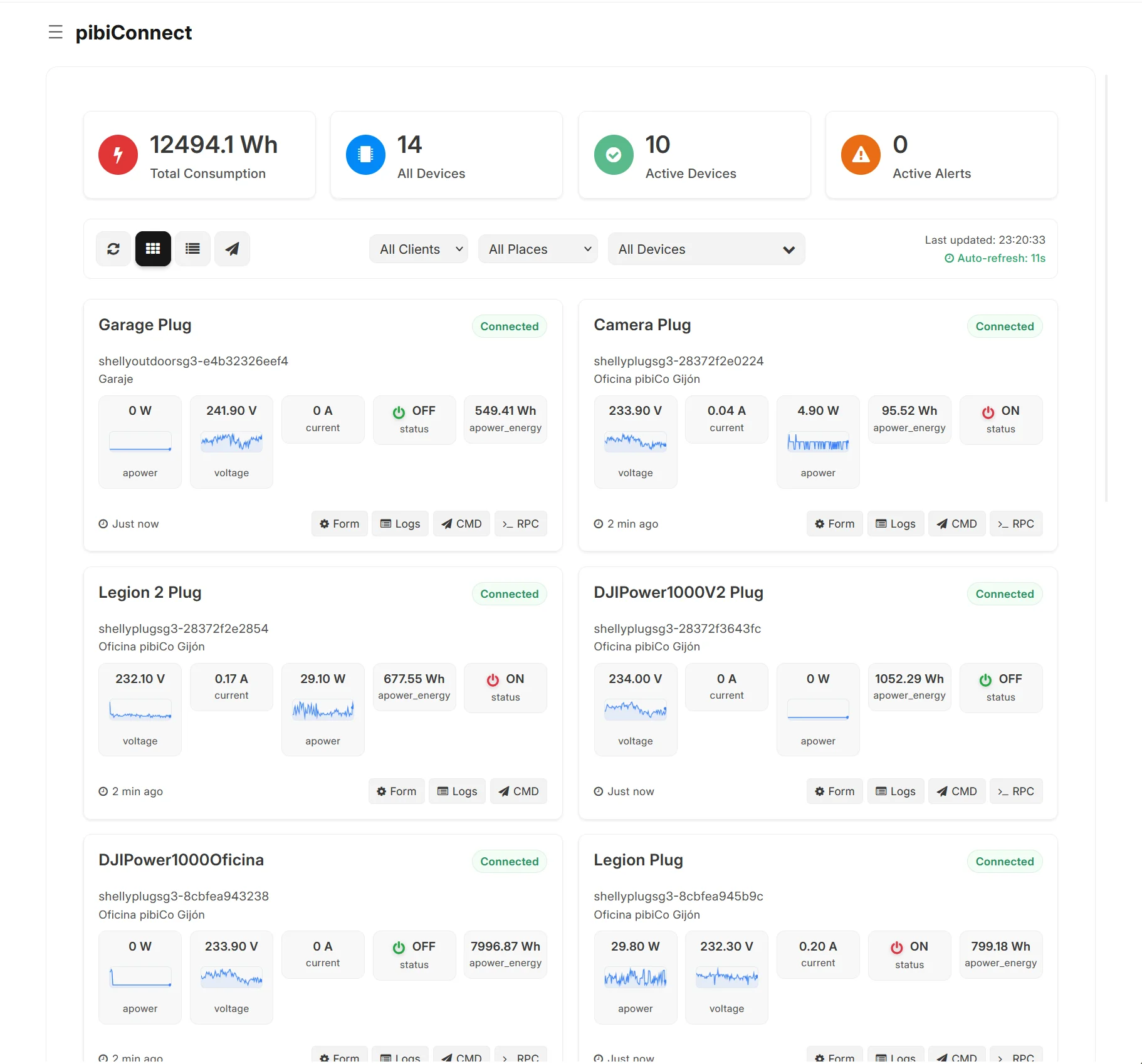Image resolution: width=1142 pixels, height=1064 pixels.
Task: Click the send/broadcast paper plane icon
Action: 232,249
